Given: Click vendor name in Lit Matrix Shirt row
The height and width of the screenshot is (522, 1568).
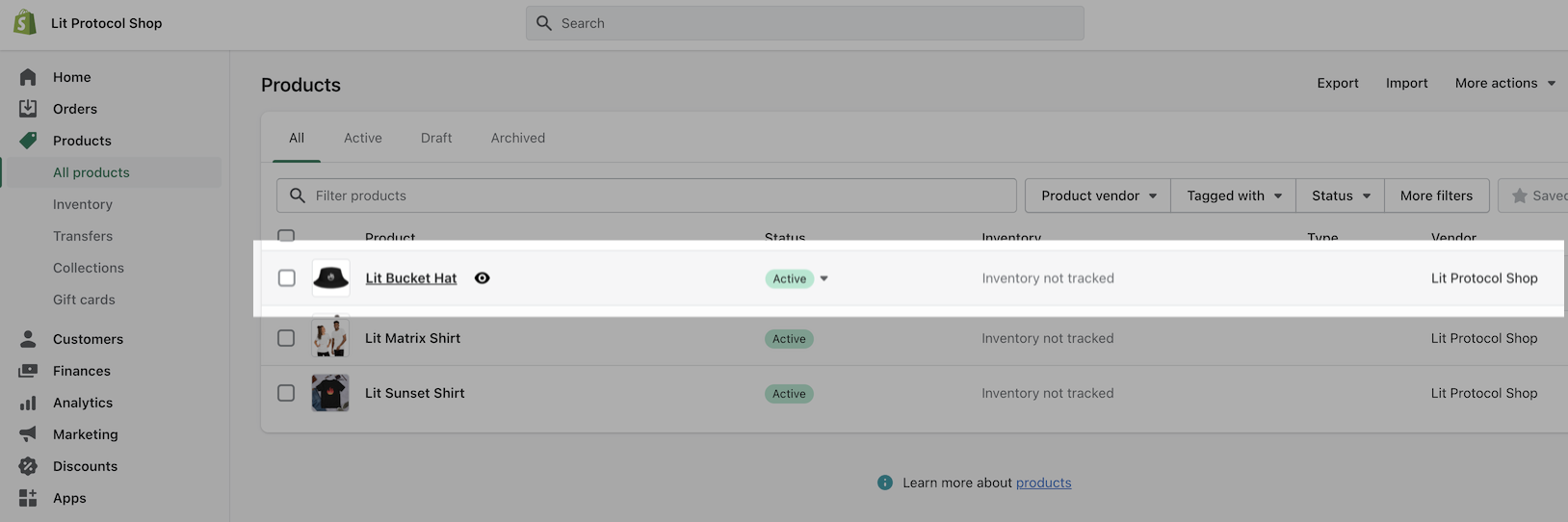Looking at the screenshot, I should click(1484, 338).
